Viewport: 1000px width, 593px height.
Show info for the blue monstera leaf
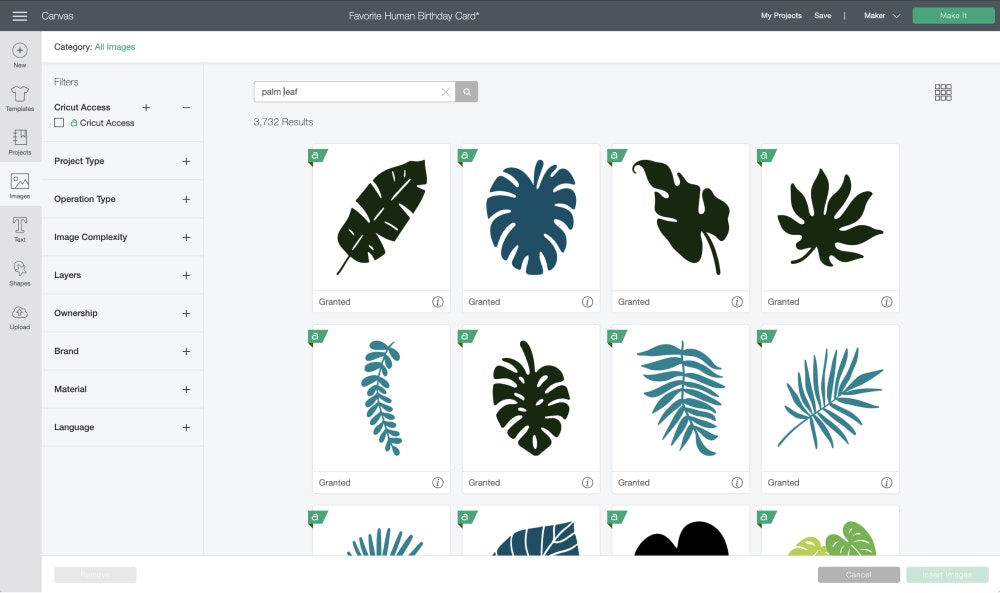[587, 302]
